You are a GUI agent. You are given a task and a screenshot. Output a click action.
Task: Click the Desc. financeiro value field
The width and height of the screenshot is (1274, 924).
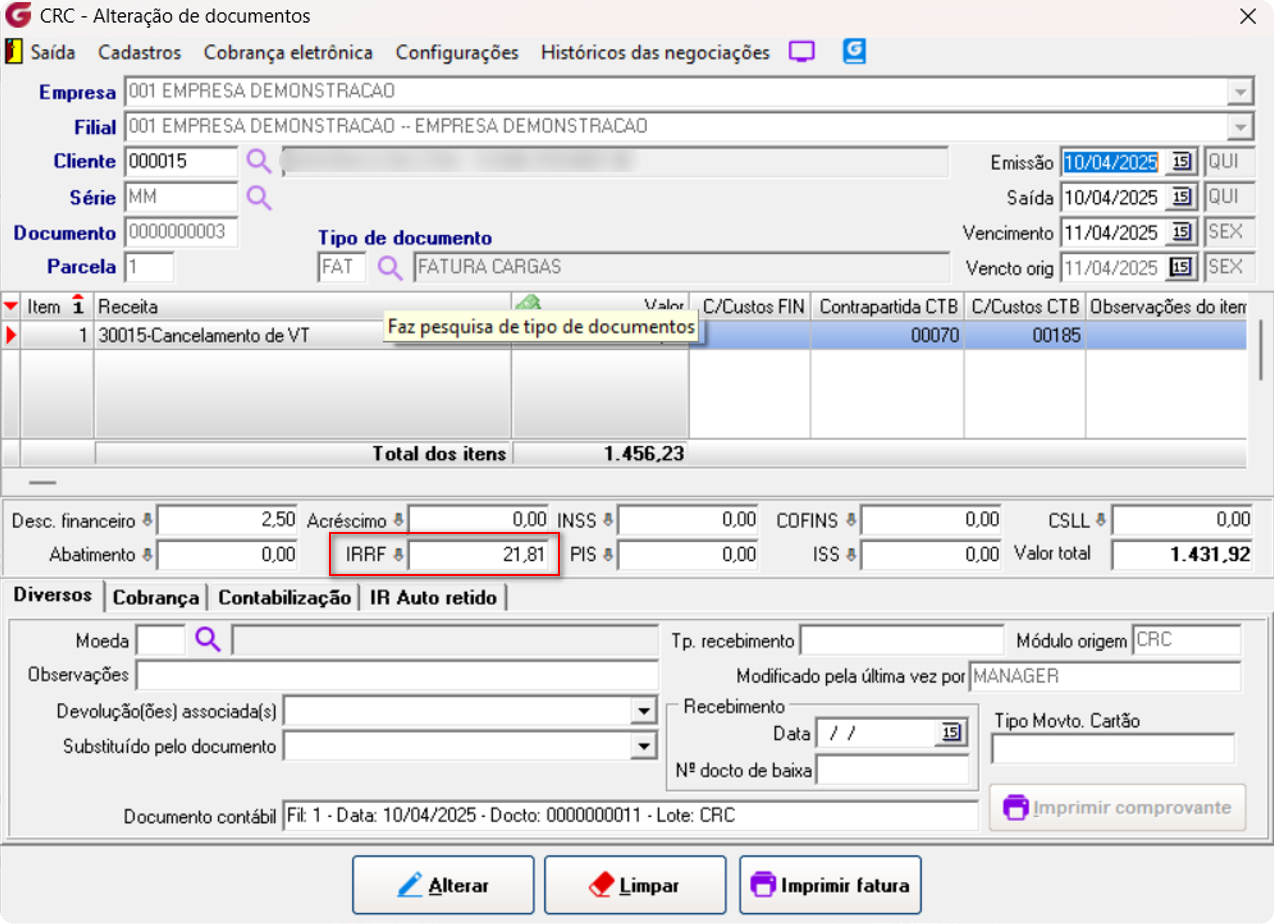(x=228, y=520)
